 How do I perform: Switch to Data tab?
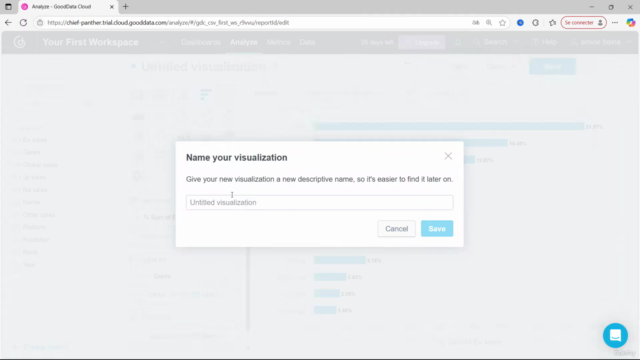point(307,42)
